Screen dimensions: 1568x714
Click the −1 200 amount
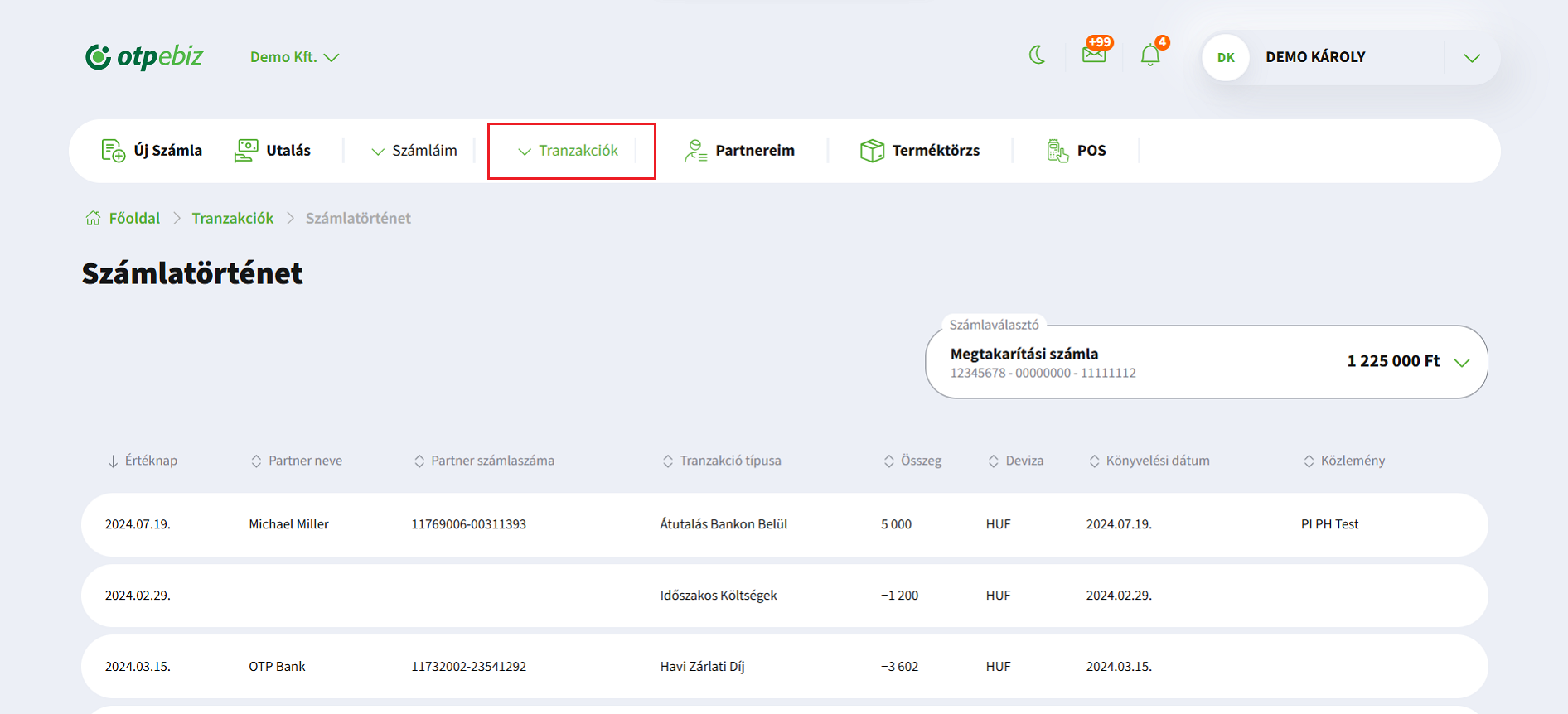click(900, 596)
